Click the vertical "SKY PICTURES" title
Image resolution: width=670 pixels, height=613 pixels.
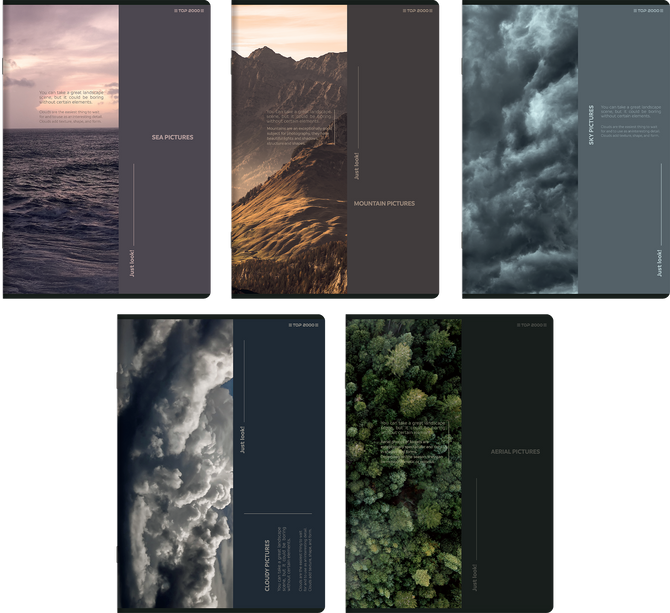(x=591, y=125)
